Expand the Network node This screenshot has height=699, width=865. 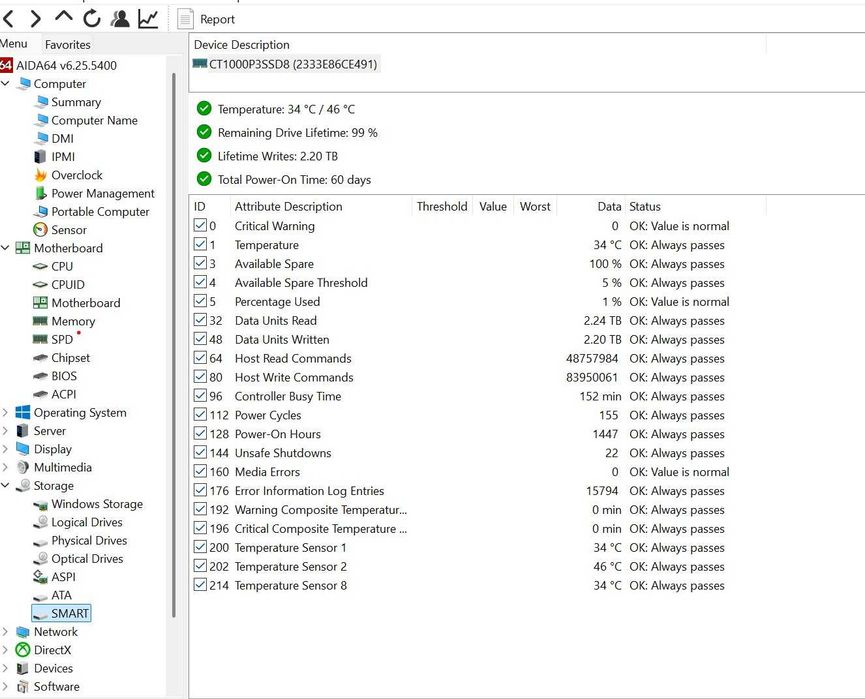tap(6, 632)
